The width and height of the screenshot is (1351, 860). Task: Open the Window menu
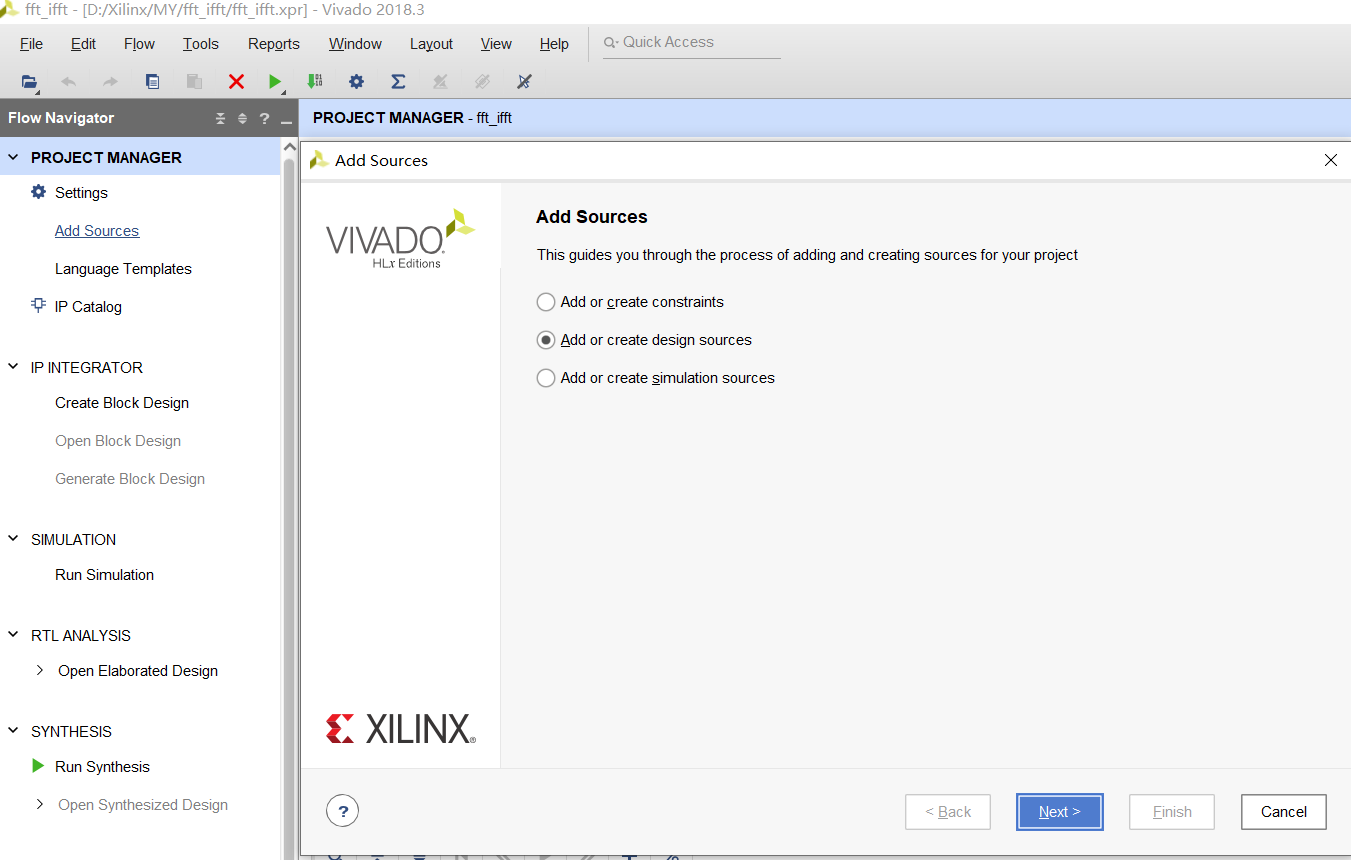(x=355, y=44)
